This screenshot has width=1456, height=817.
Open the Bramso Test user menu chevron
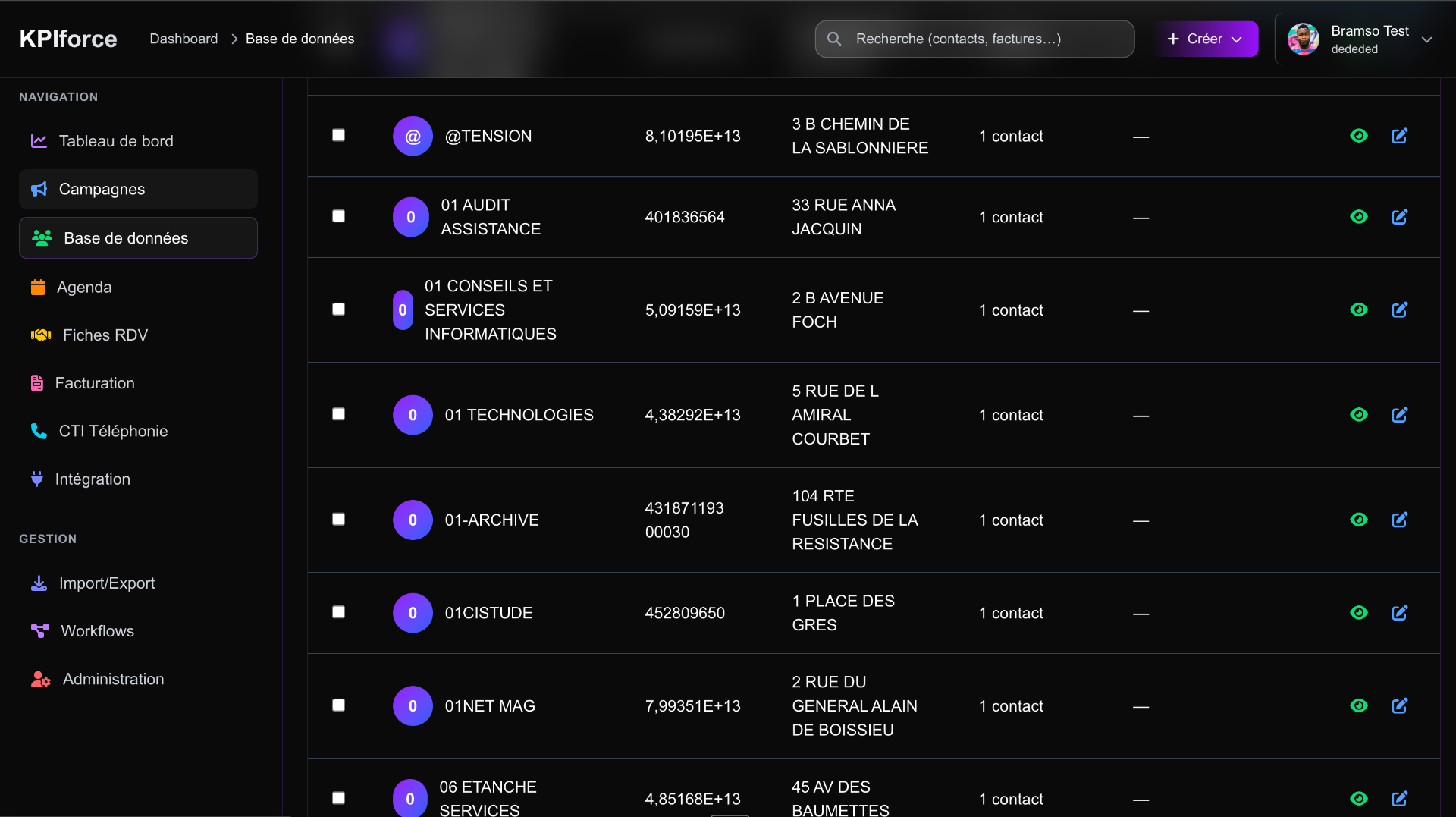click(1426, 39)
